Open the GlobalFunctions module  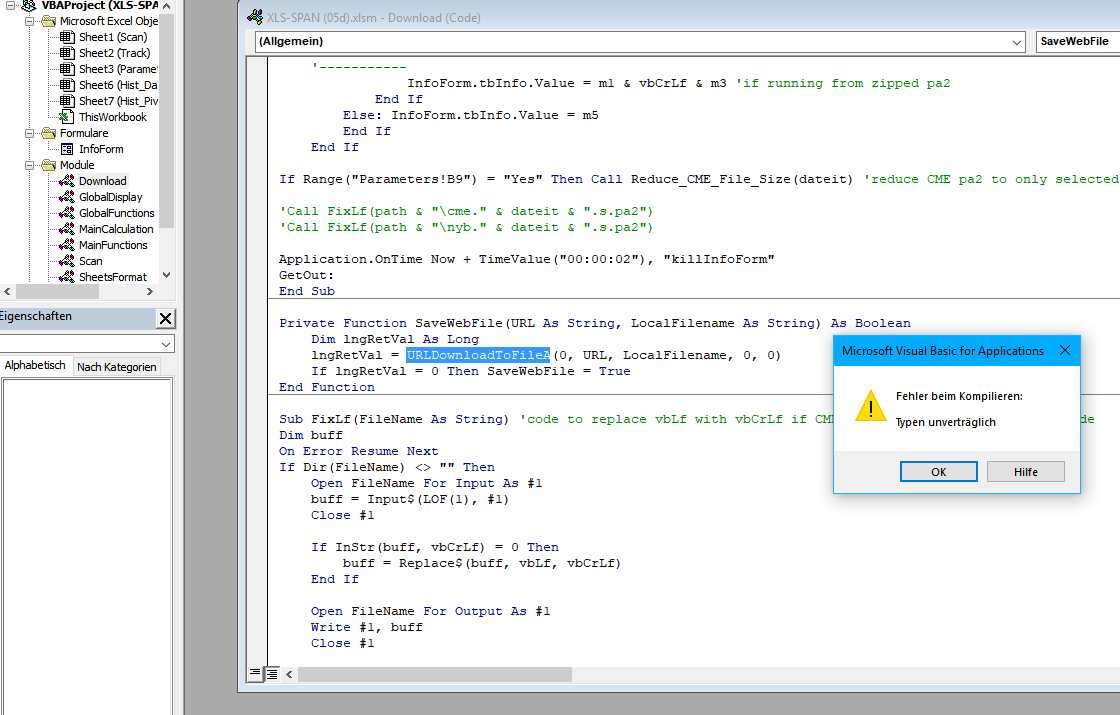coord(116,213)
